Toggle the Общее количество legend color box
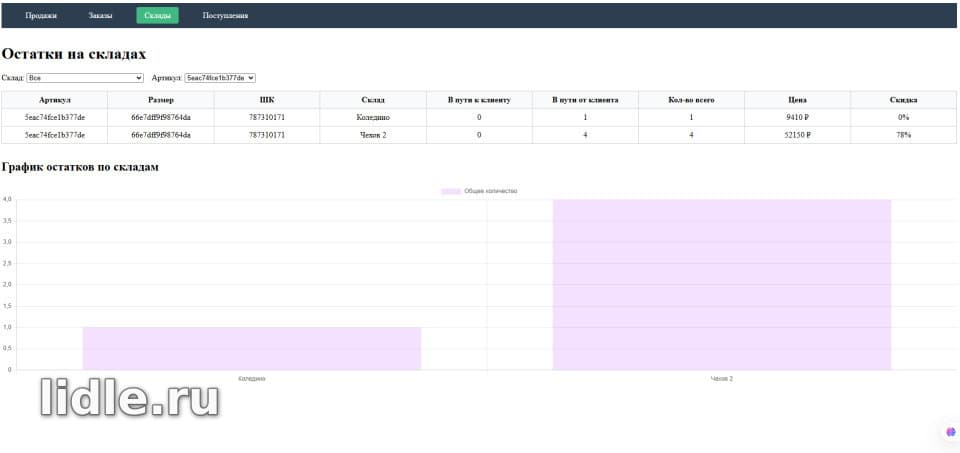 [451, 191]
